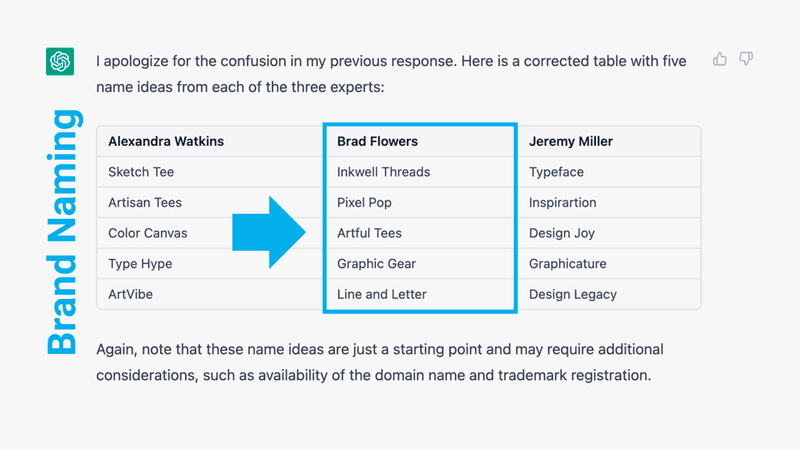Select the Typeface cell
This screenshot has height=450, width=800.
[557, 172]
